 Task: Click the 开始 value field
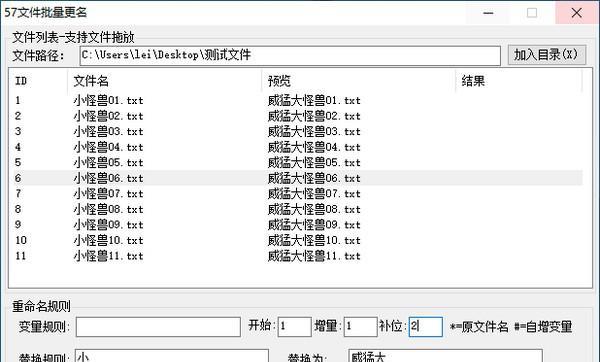(294, 327)
